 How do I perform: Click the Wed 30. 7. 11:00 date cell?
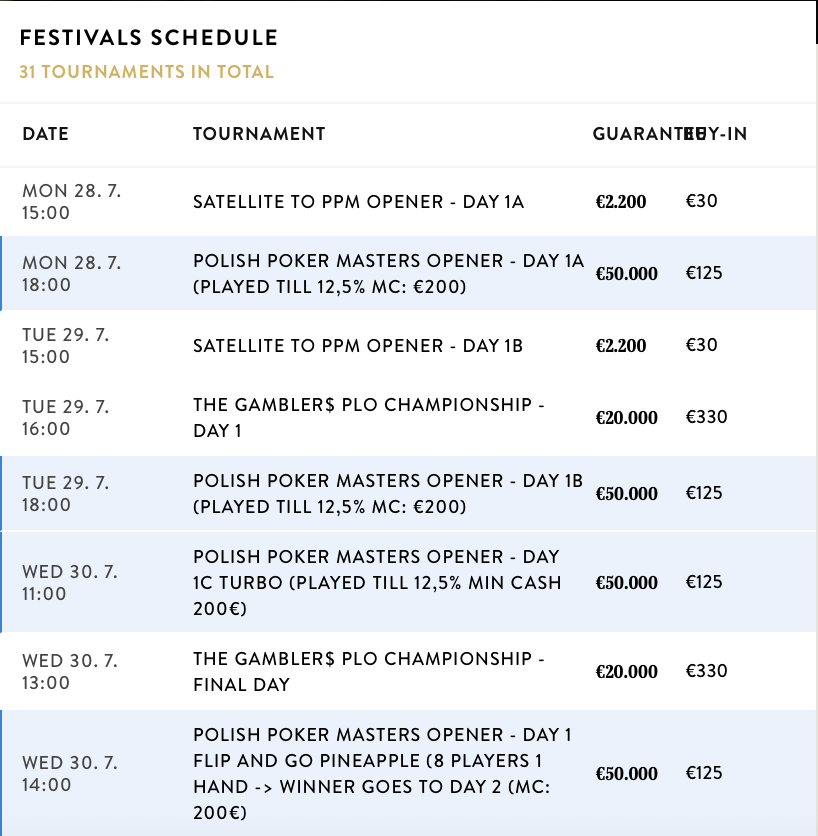(70, 582)
